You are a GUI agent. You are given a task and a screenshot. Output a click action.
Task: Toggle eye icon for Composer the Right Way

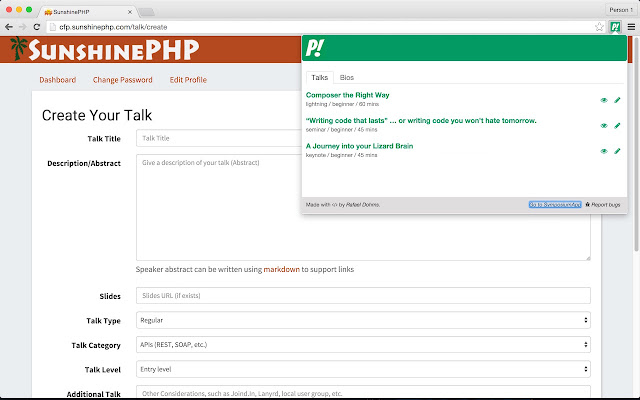click(x=604, y=100)
